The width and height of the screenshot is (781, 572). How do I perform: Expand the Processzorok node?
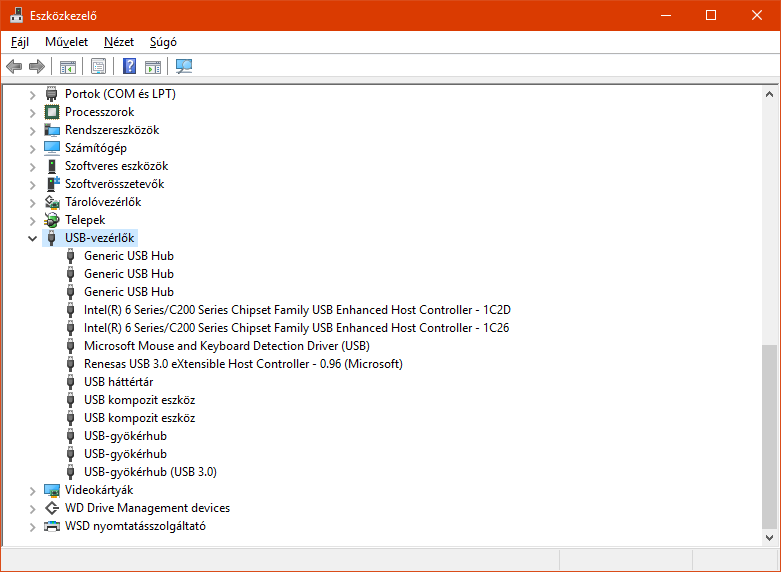(32, 113)
